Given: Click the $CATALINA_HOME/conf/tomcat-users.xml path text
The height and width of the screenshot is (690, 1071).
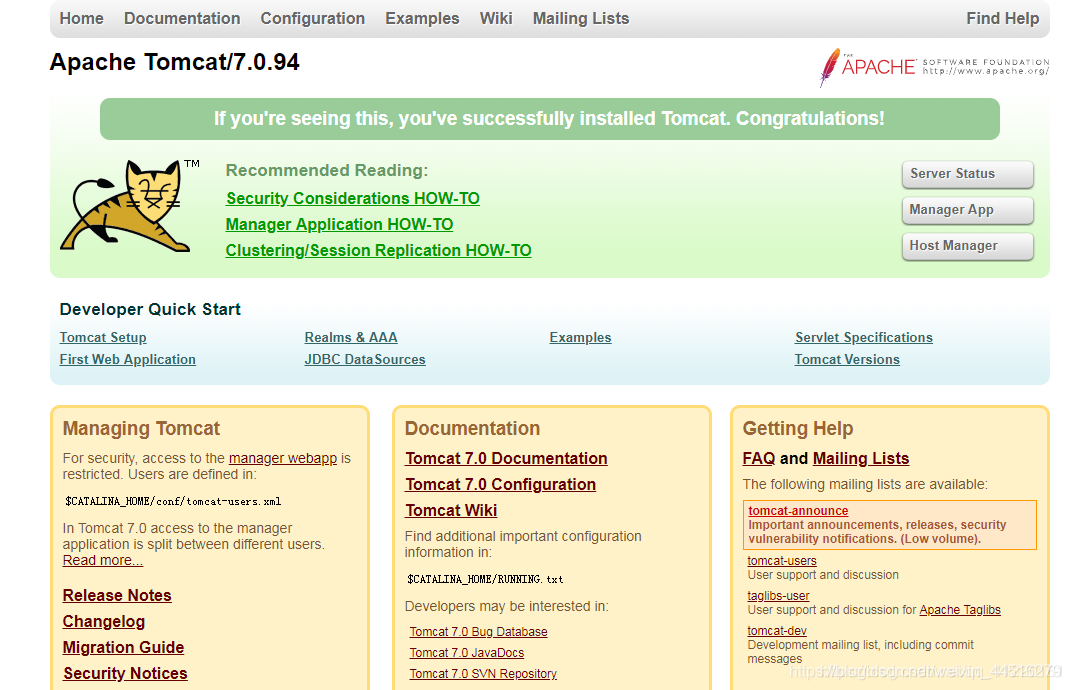Looking at the screenshot, I should tap(173, 501).
